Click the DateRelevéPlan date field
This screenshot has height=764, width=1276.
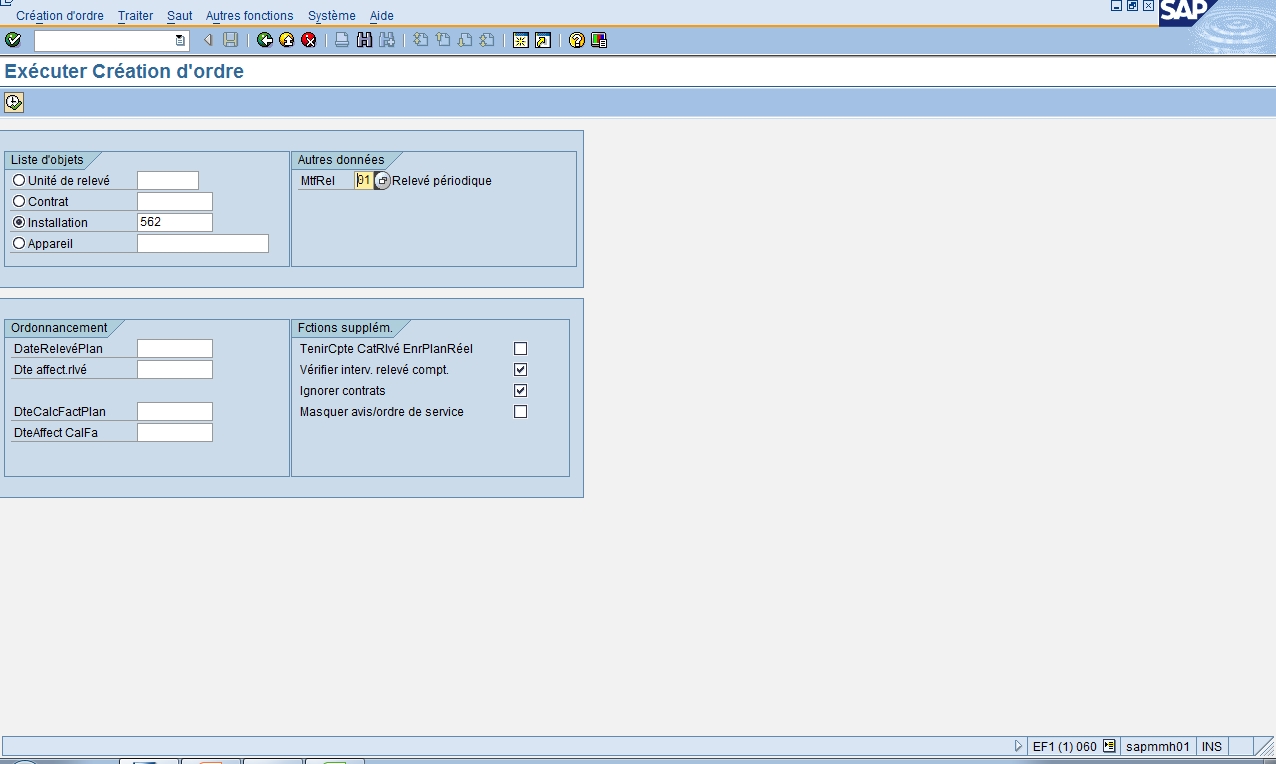(175, 349)
